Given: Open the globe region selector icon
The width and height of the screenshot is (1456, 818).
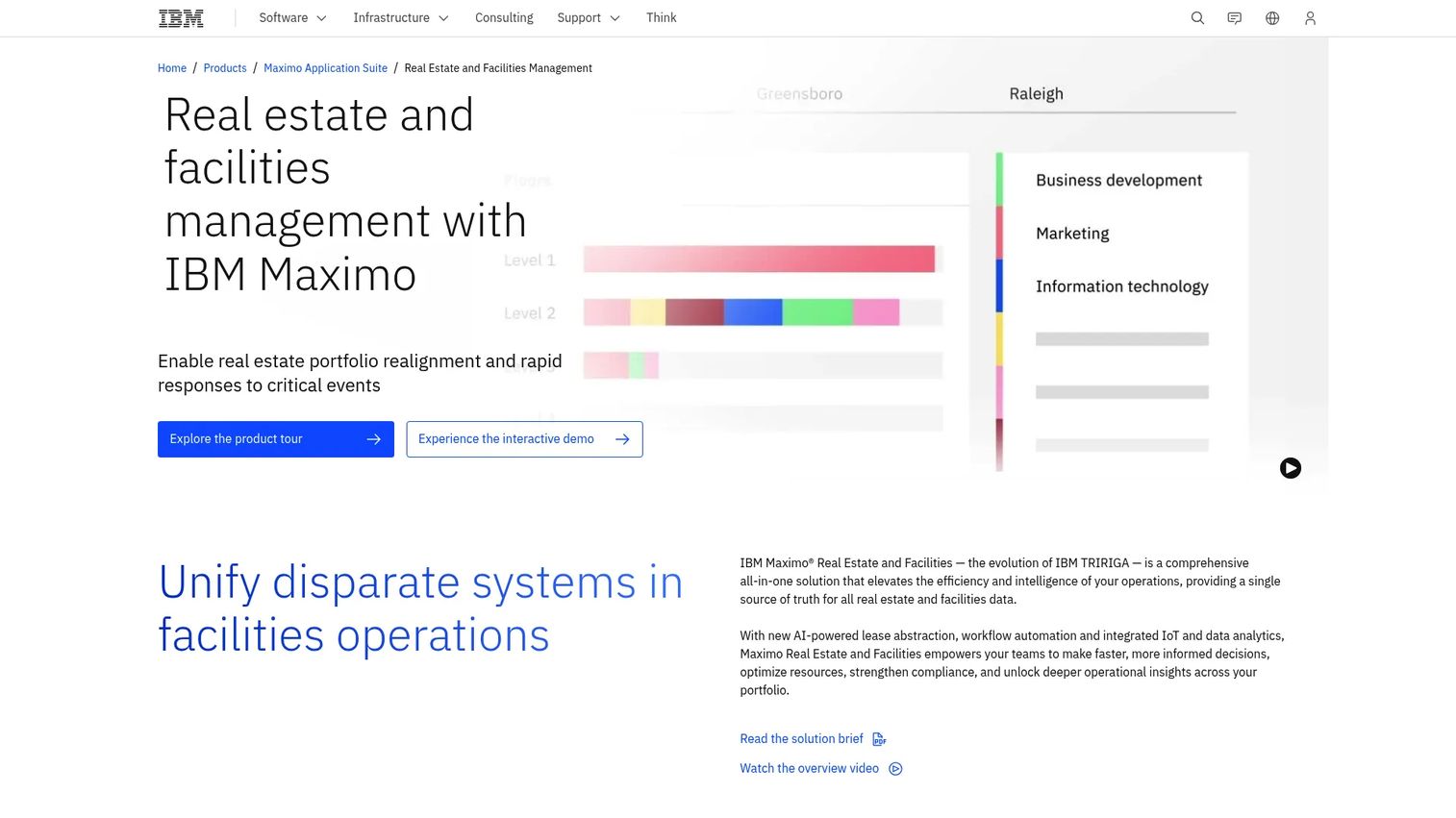Looking at the screenshot, I should (x=1272, y=18).
